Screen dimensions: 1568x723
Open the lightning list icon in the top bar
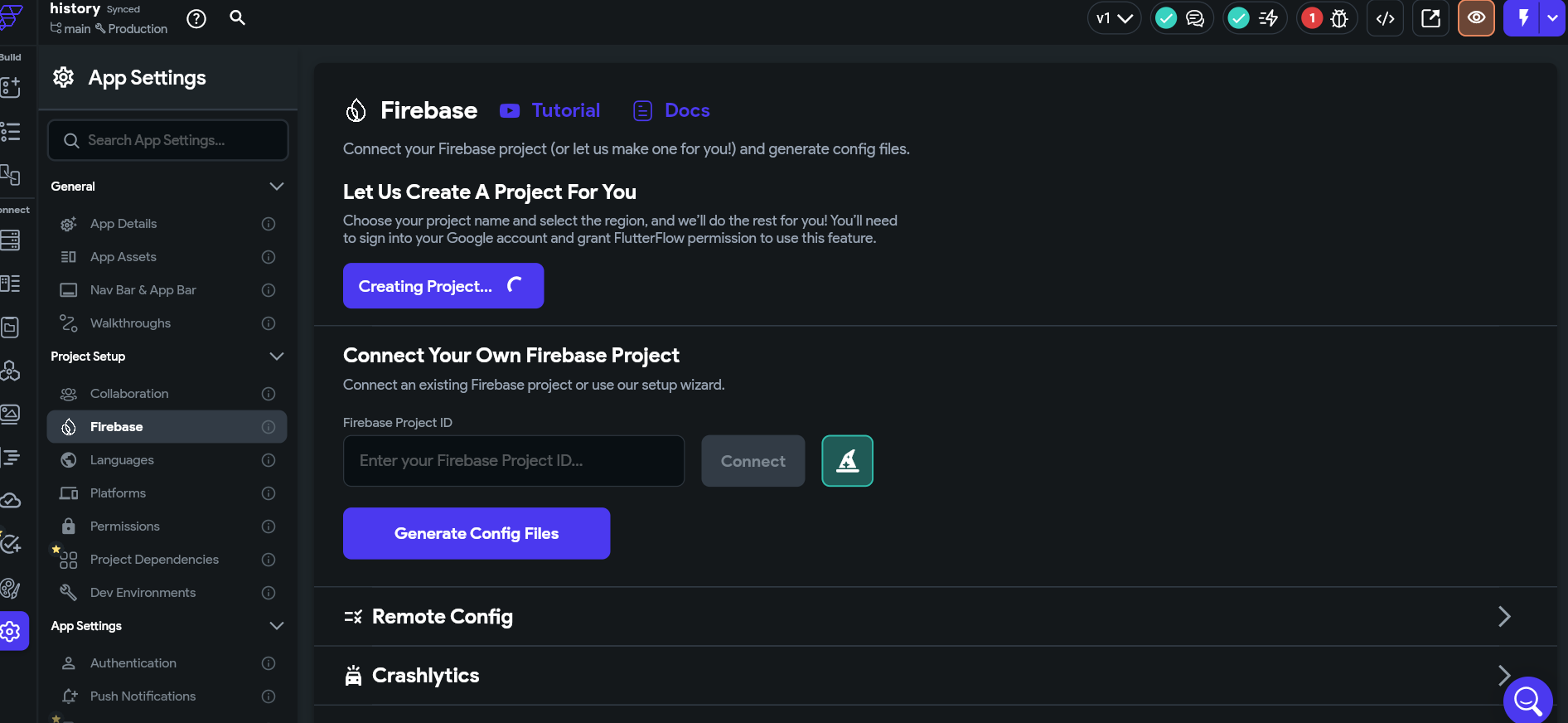tap(1269, 18)
